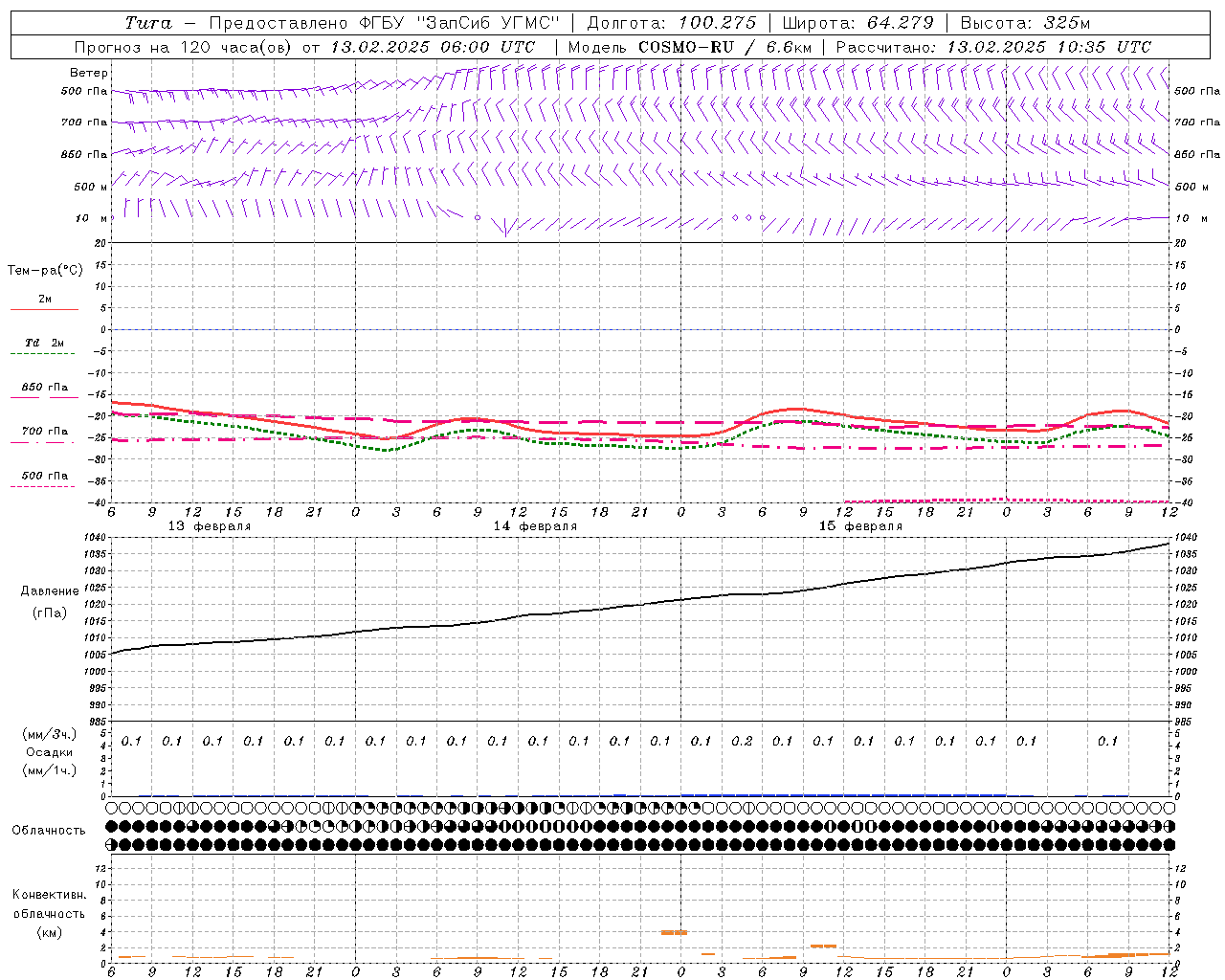The image size is (1225, 980).
Task: Click the "Тем-ра(°C)" temperature panel label
Action: click(x=45, y=271)
